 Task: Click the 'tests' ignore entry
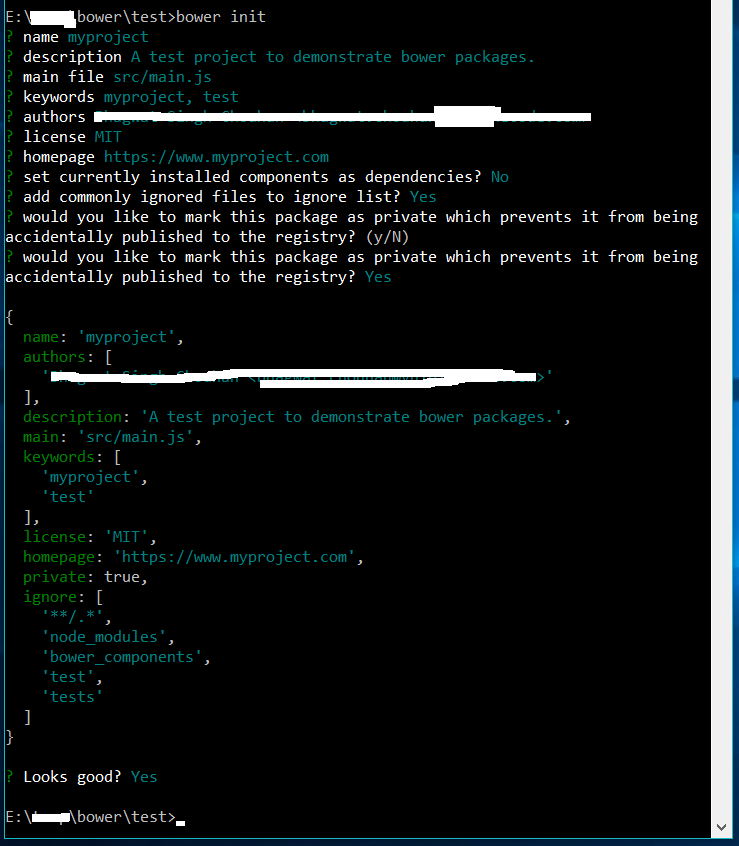[72, 697]
